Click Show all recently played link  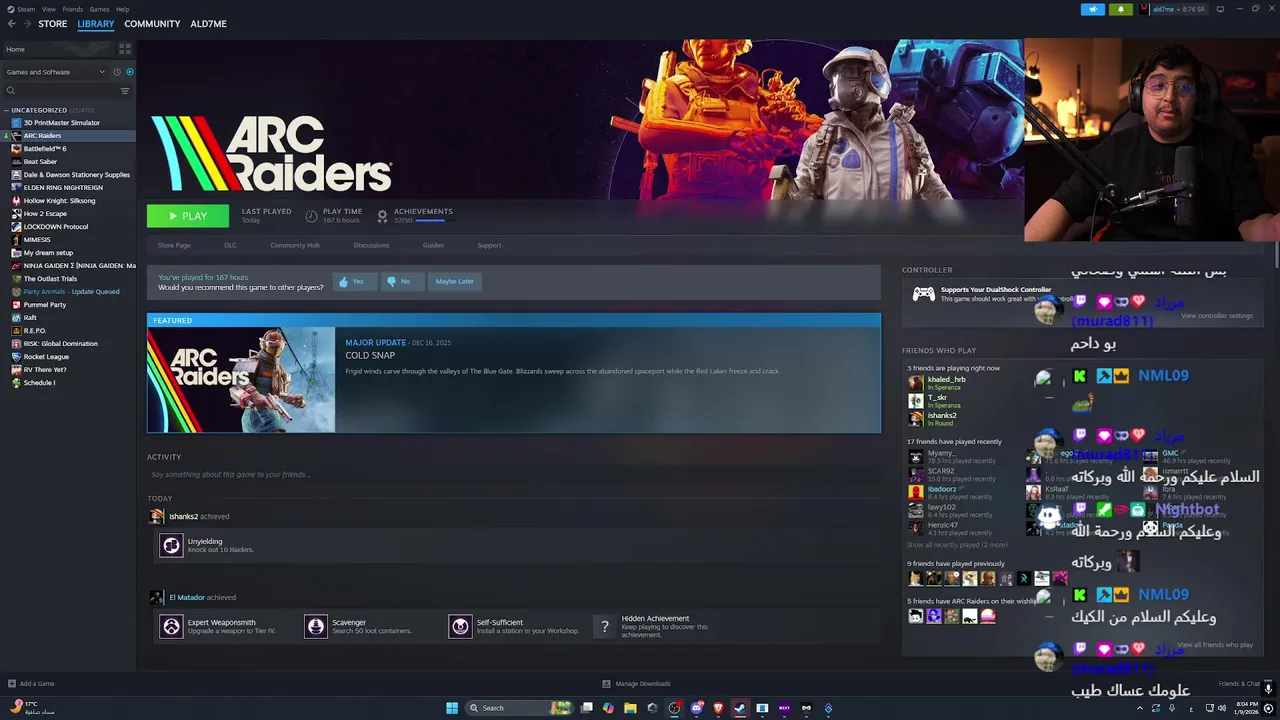point(957,545)
